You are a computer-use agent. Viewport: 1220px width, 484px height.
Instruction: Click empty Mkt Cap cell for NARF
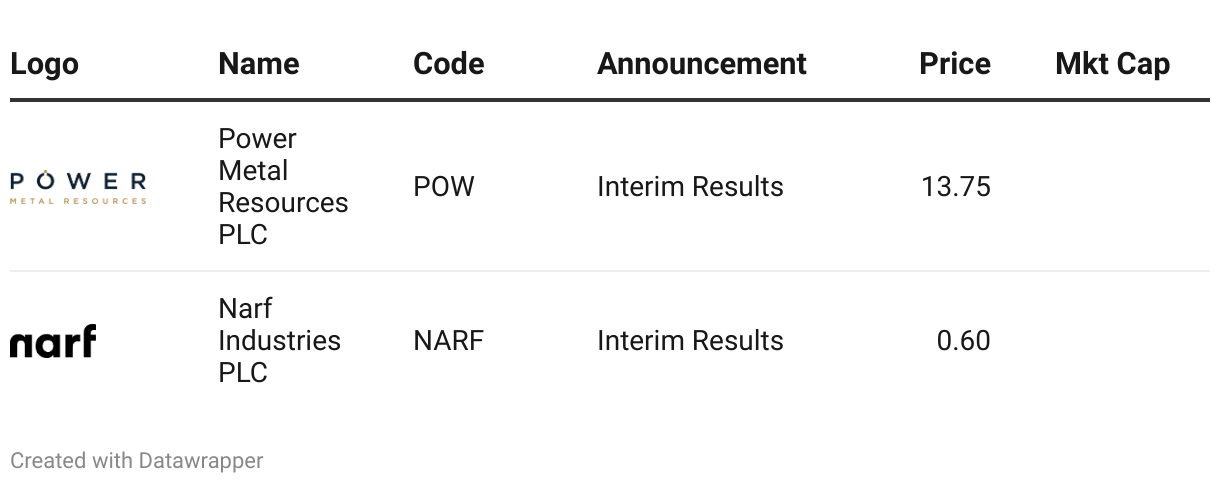pos(1112,341)
